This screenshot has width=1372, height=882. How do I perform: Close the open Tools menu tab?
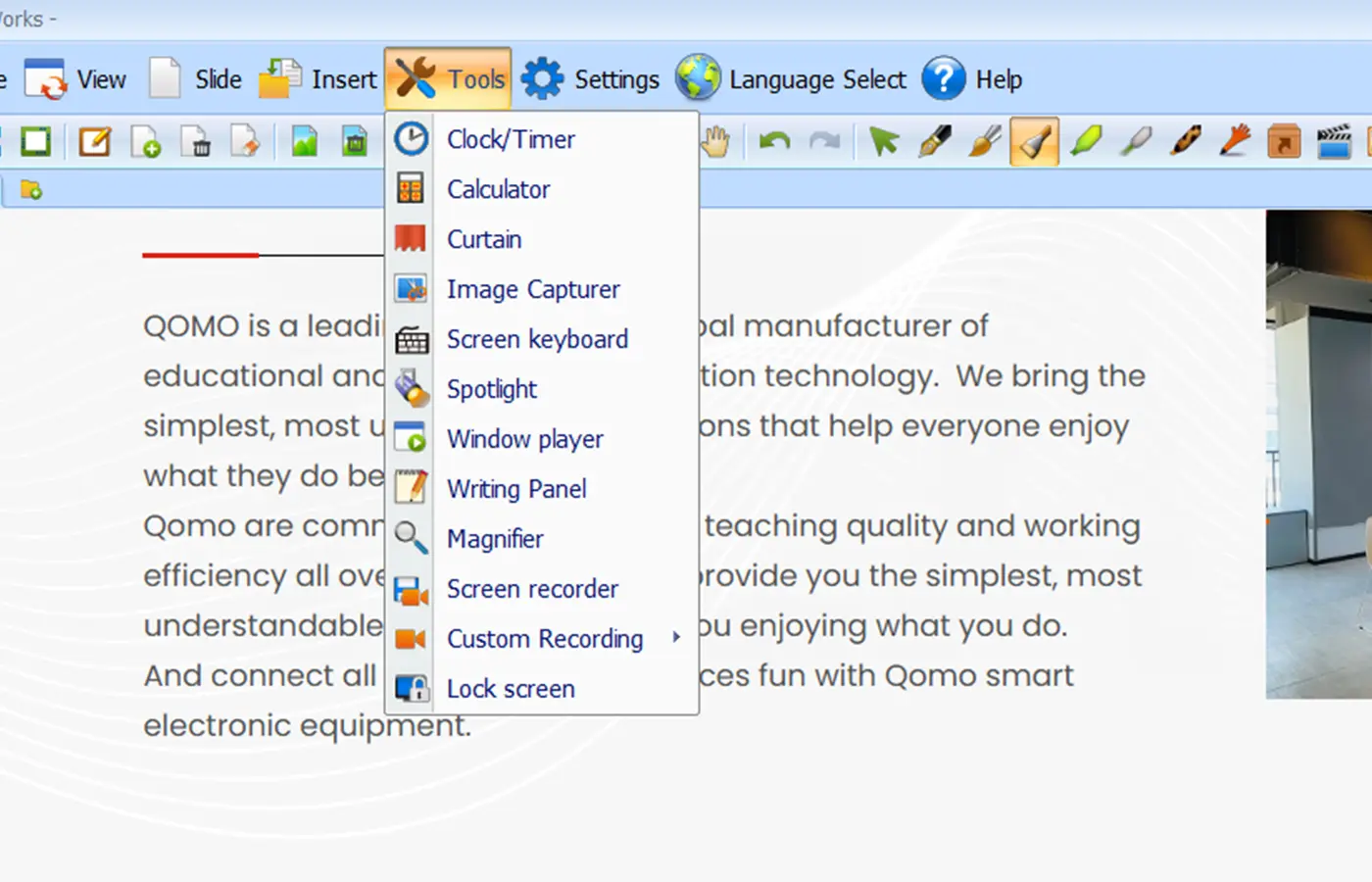click(448, 78)
